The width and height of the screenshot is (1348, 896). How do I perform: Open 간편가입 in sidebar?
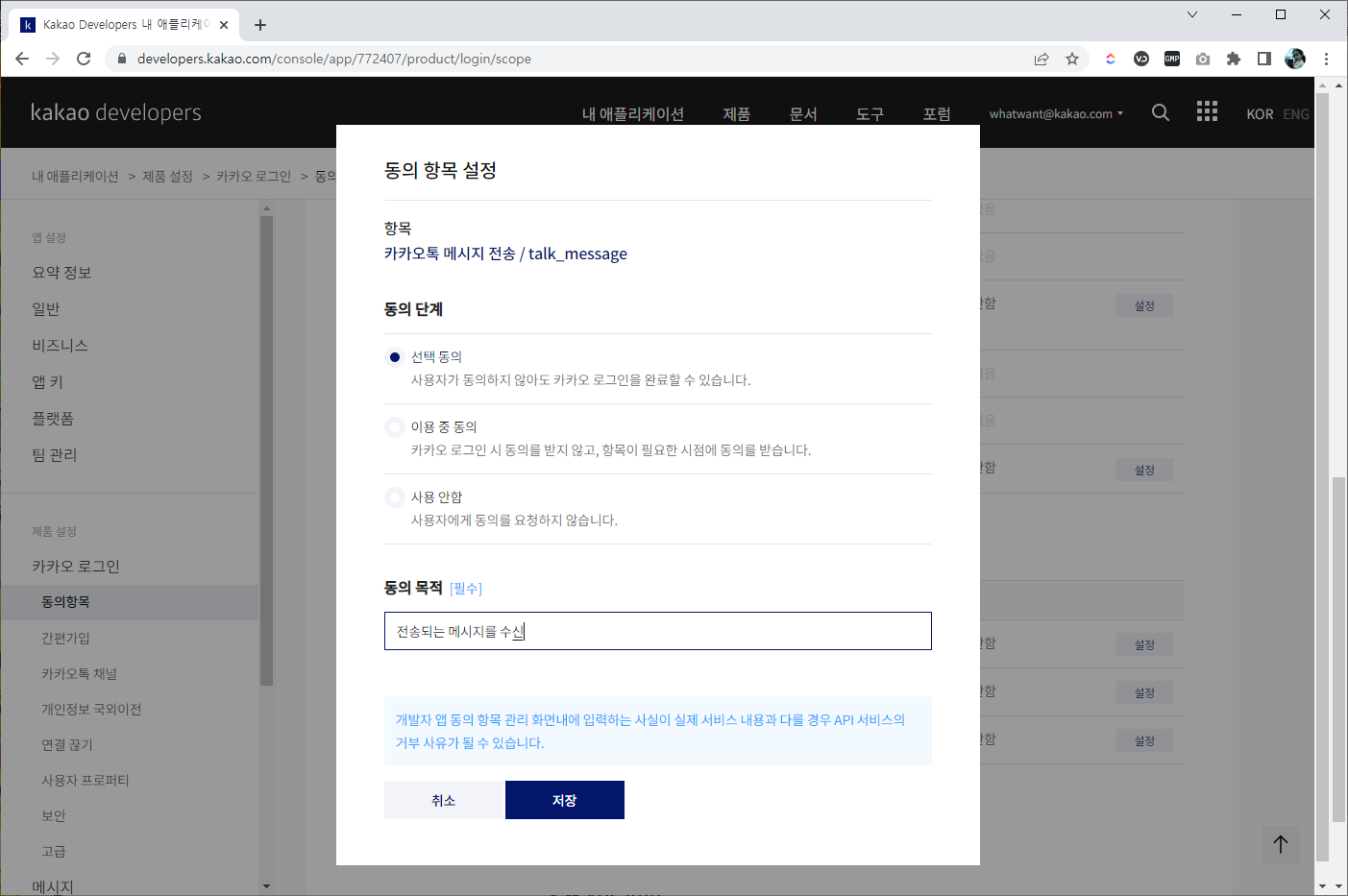coord(65,639)
